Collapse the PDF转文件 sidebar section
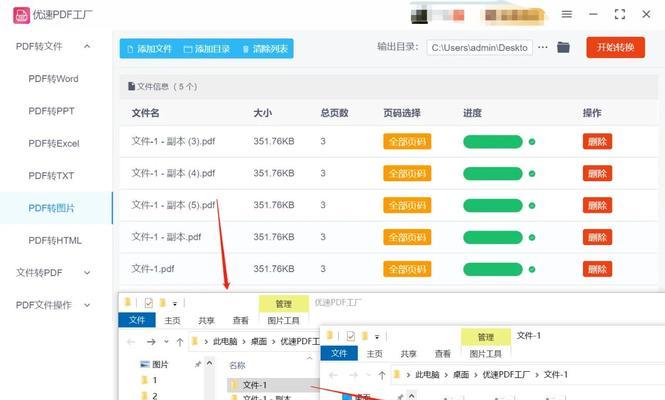The image size is (665, 400). pos(87,46)
